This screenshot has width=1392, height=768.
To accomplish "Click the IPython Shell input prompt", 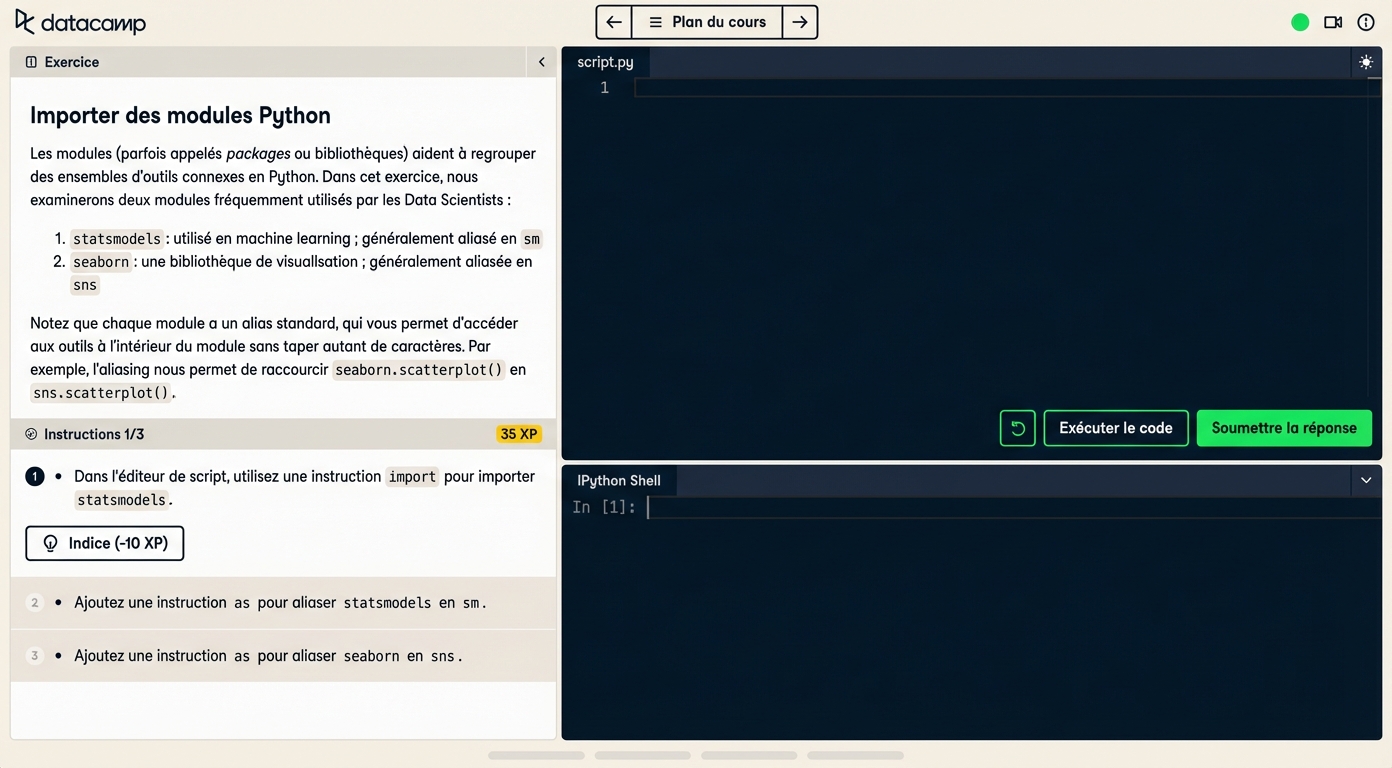I will tap(1000, 508).
